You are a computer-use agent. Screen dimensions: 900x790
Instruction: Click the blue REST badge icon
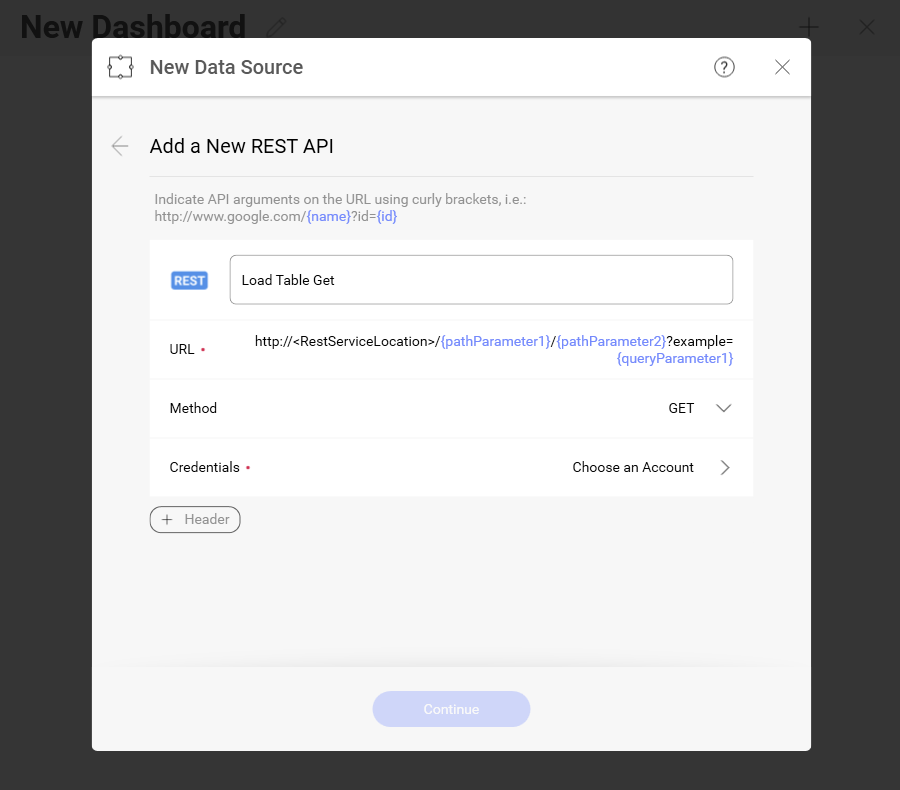189,281
